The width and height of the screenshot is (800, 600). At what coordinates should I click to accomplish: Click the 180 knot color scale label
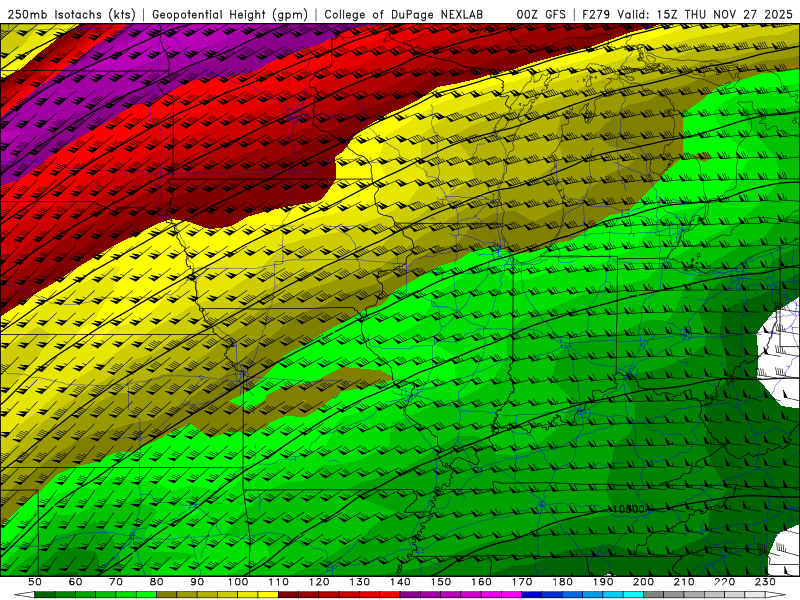coord(563,582)
